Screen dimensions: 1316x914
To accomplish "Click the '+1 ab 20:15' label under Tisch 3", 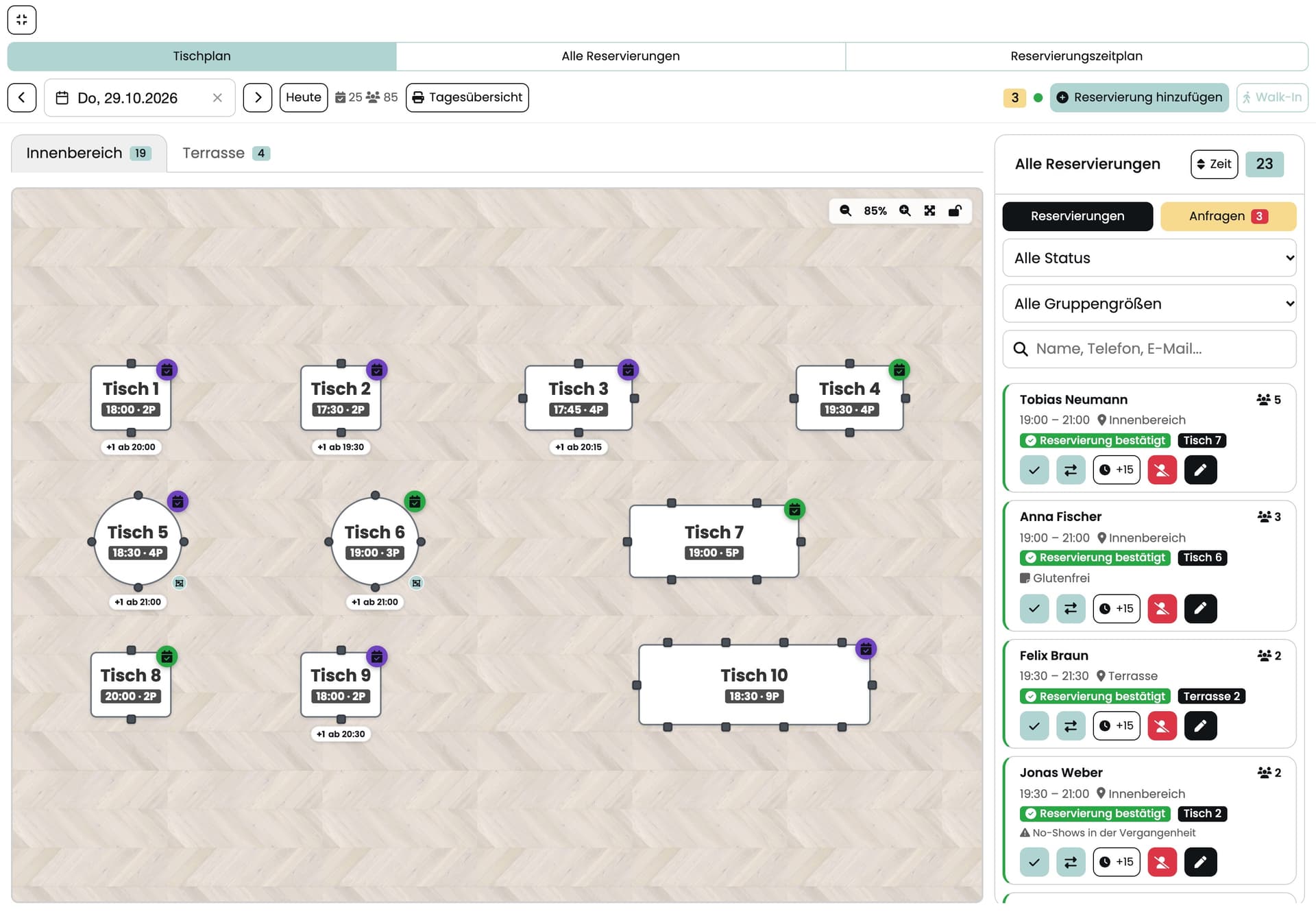I will pos(578,447).
